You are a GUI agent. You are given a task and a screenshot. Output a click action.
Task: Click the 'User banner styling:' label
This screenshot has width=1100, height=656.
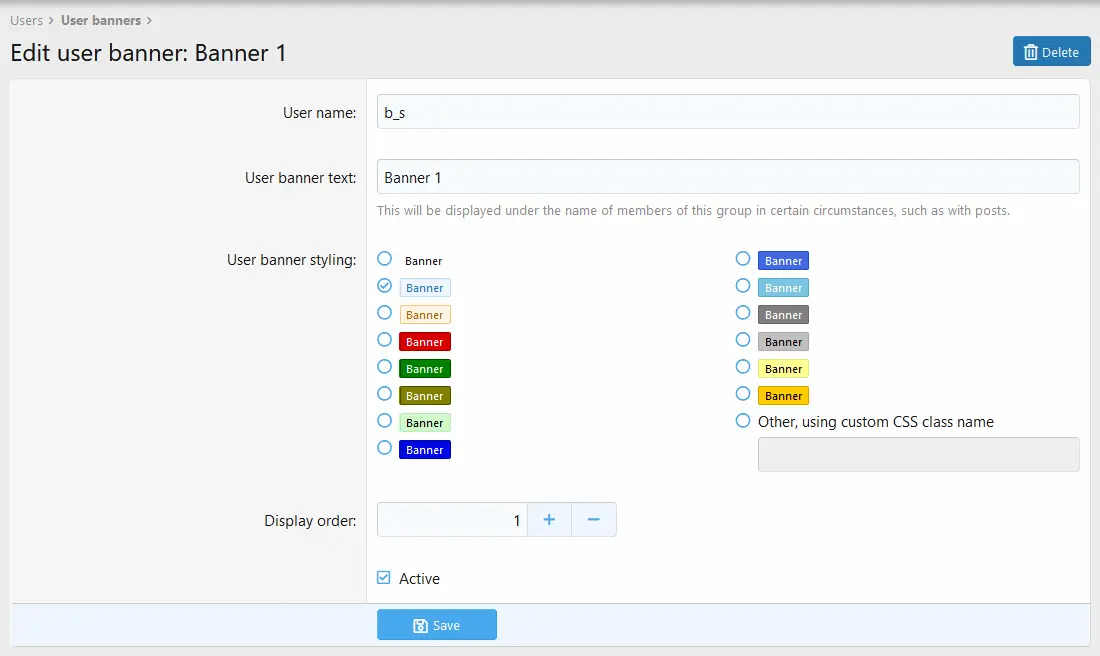291,260
